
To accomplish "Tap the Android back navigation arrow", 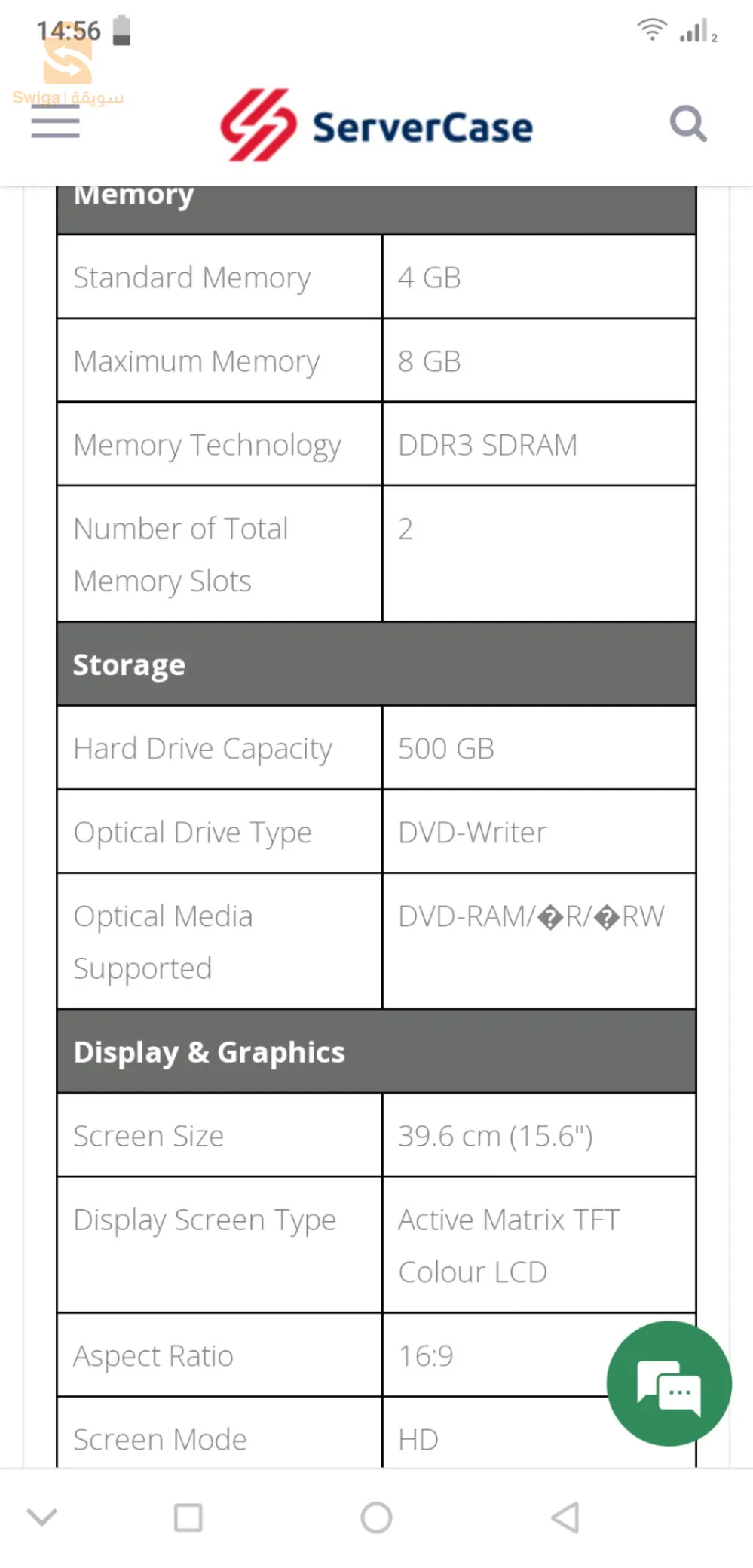I will pyautogui.click(x=563, y=1517).
